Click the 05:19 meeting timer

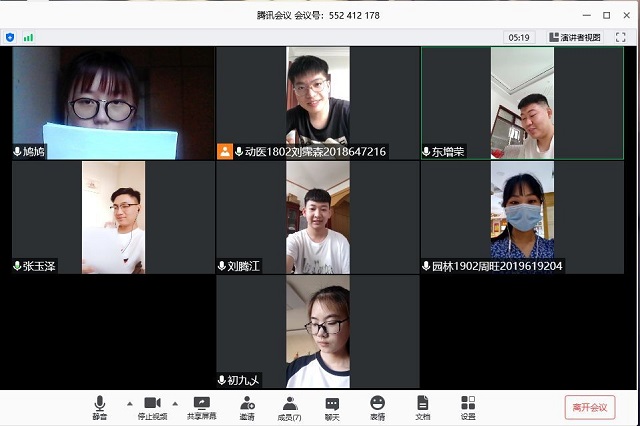(x=519, y=38)
